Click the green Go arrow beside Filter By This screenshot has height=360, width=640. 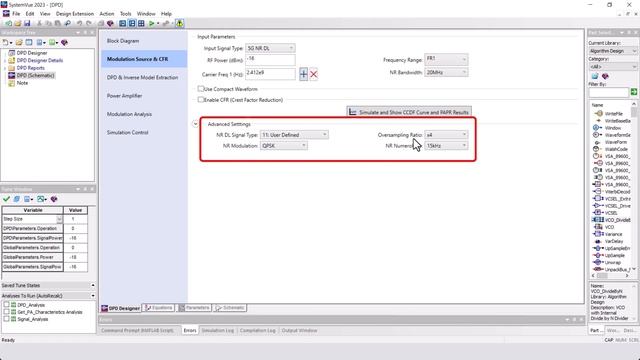point(634,92)
